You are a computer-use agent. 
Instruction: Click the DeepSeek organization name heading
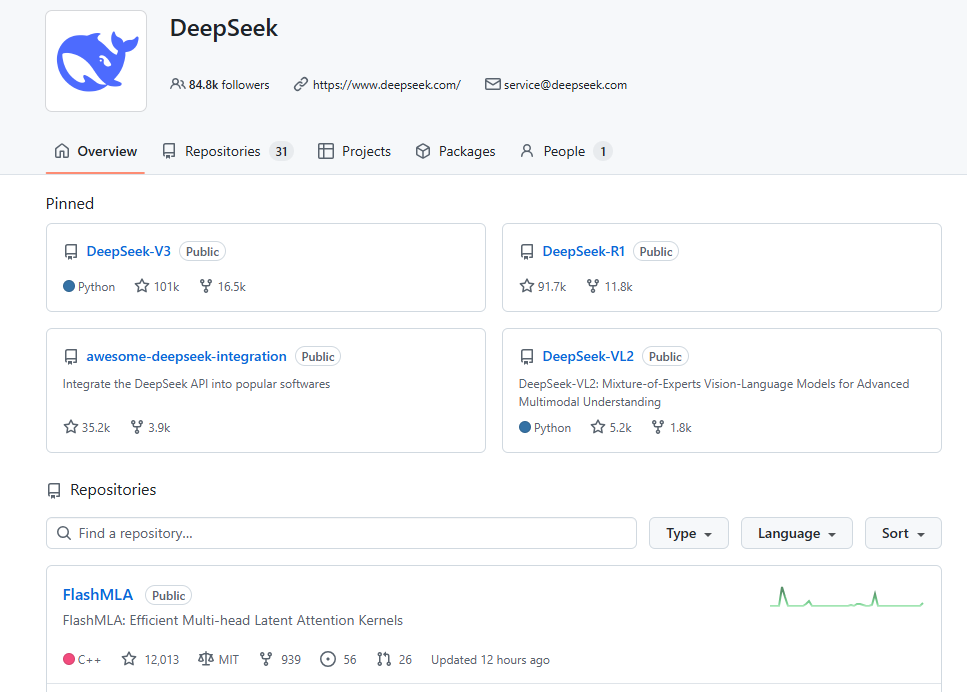click(224, 28)
